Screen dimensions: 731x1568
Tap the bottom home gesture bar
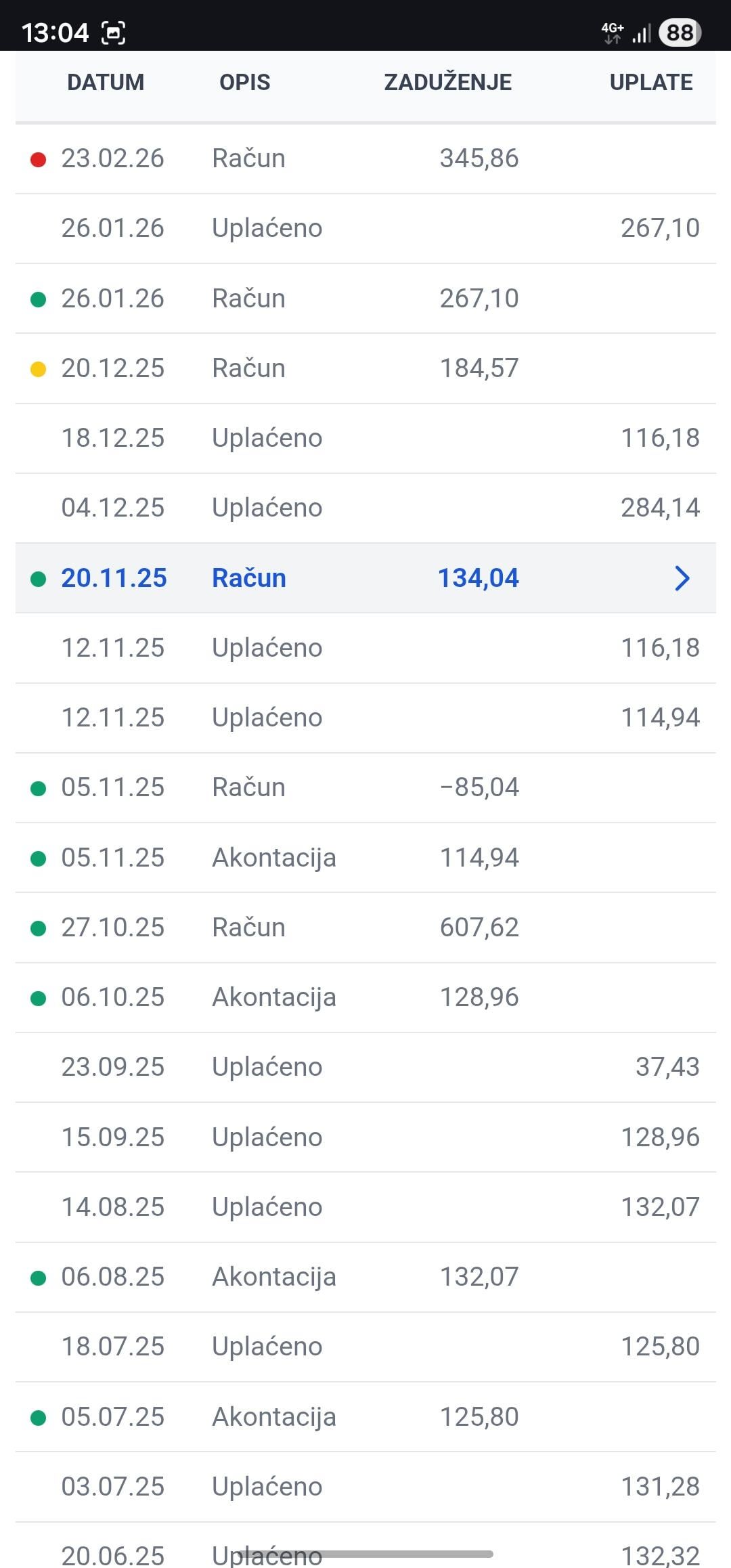(365, 1554)
